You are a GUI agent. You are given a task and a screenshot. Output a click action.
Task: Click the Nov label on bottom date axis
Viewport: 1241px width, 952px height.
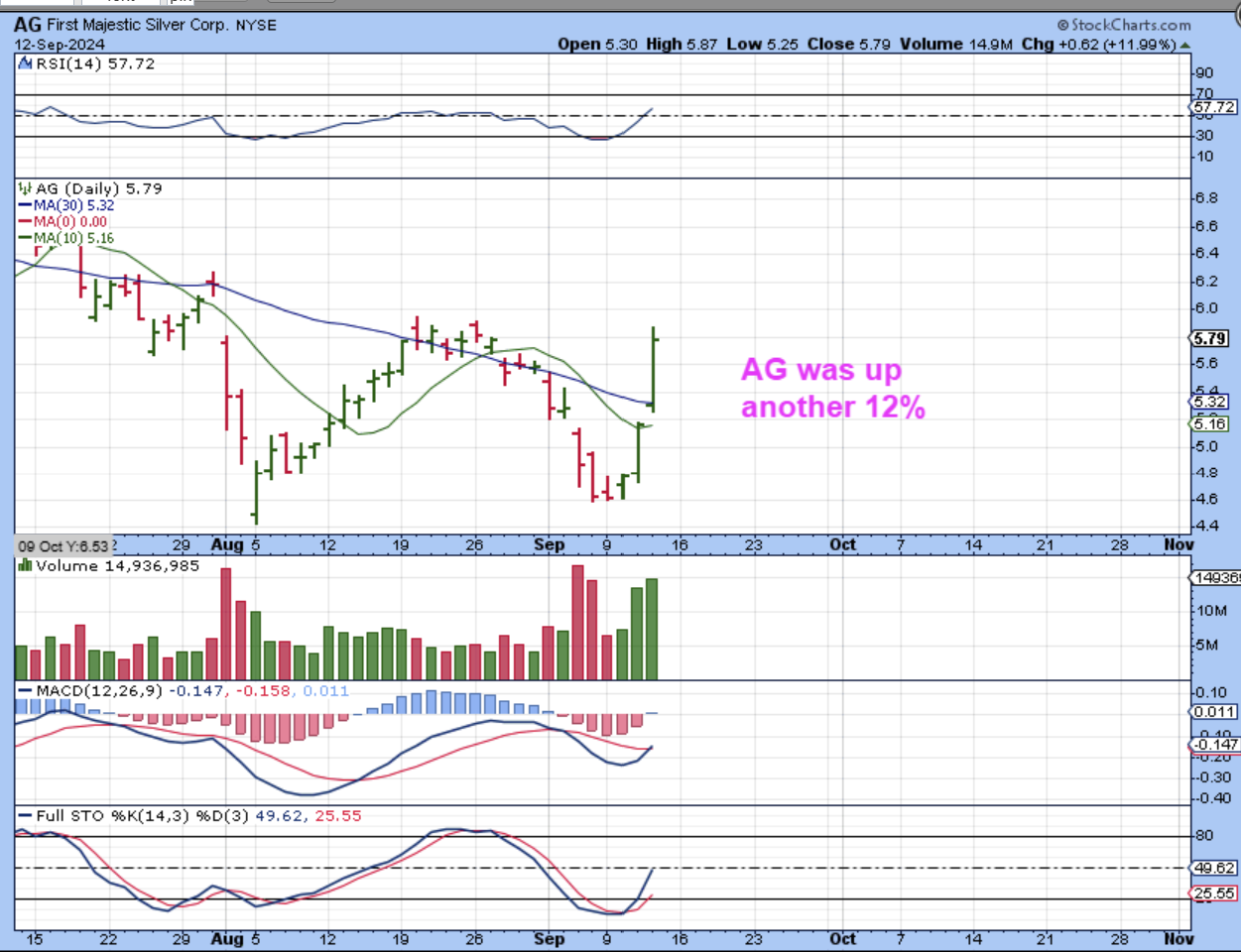[1179, 939]
